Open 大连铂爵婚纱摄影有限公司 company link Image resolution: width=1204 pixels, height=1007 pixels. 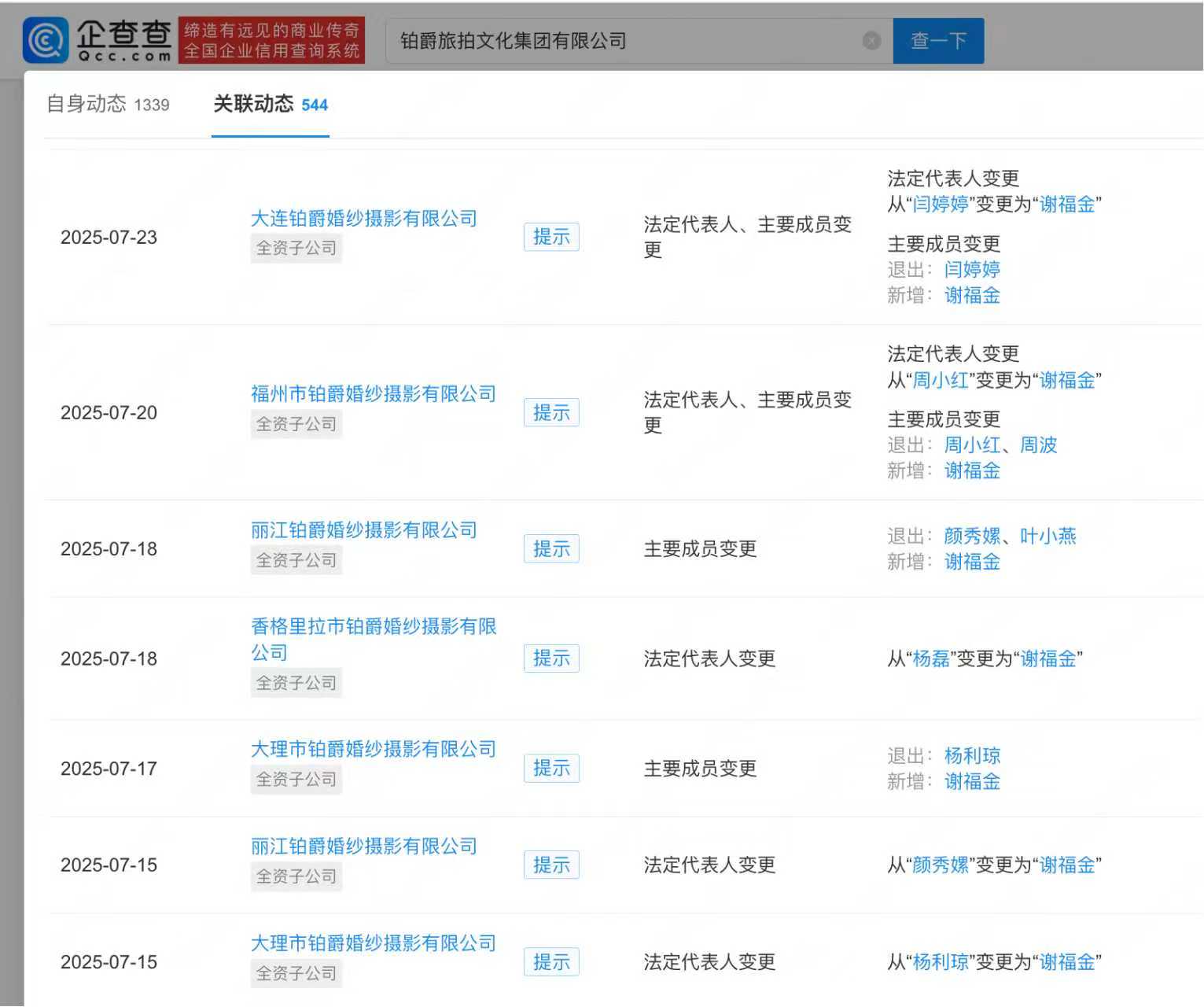click(363, 218)
